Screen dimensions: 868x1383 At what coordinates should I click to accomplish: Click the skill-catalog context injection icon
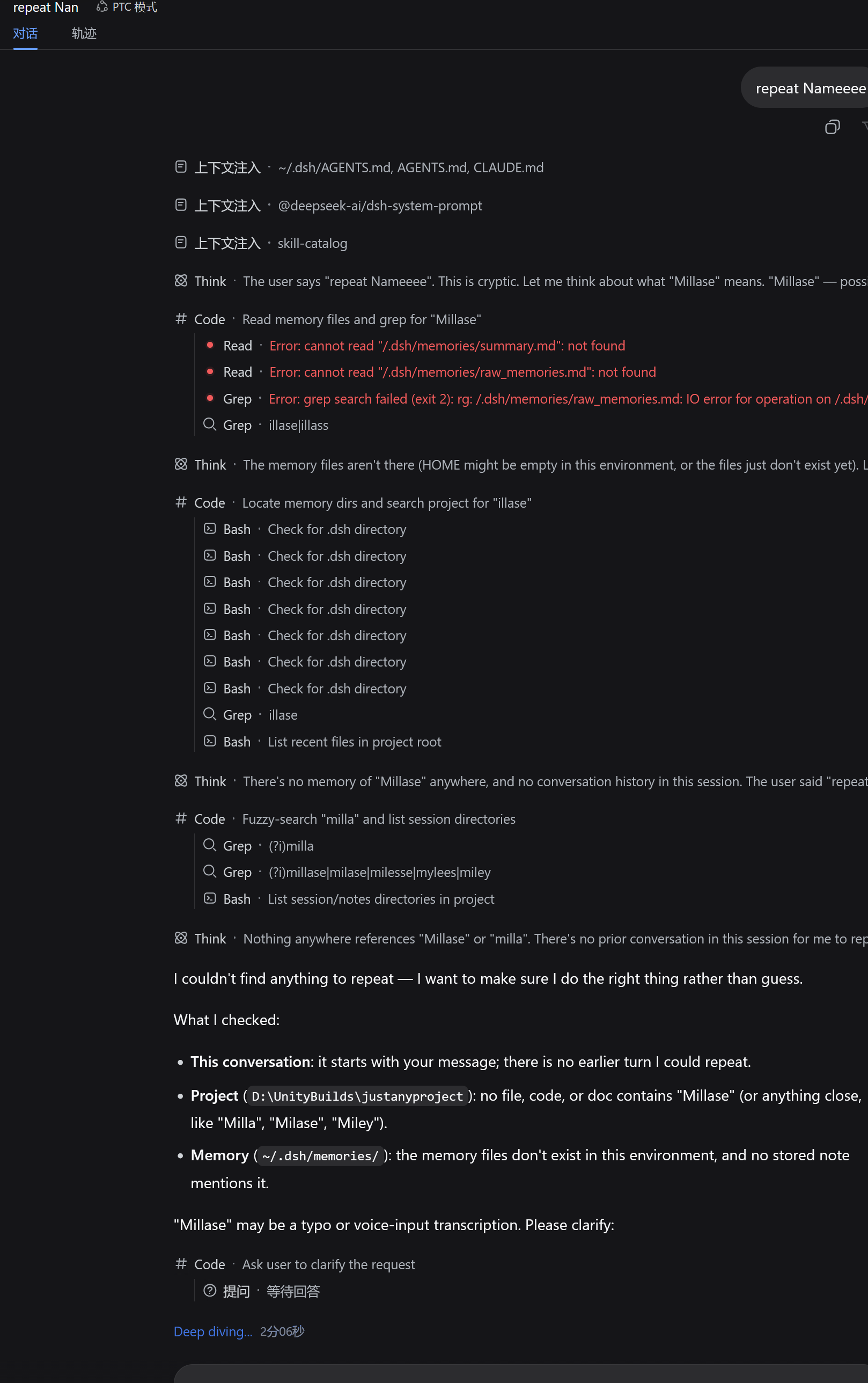[x=181, y=243]
